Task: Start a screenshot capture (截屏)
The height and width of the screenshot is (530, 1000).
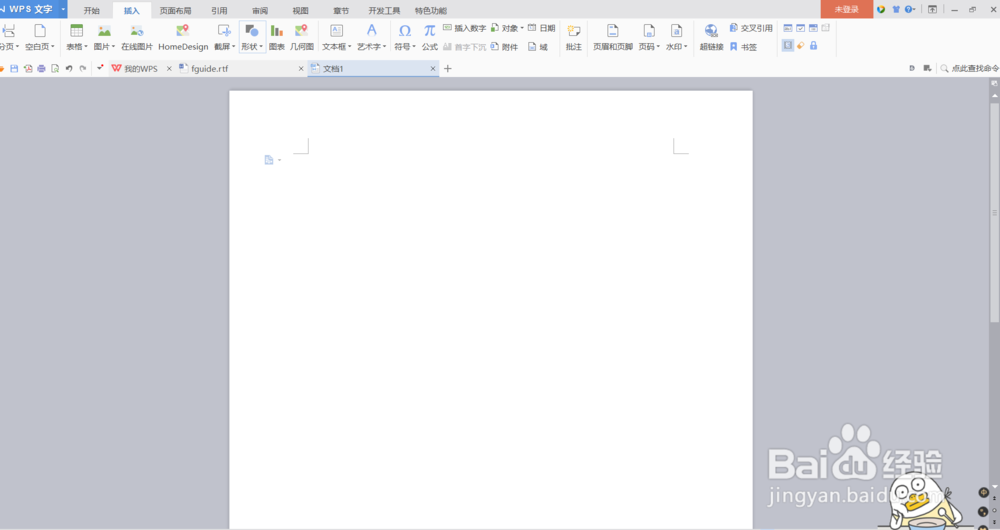Action: 224,37
